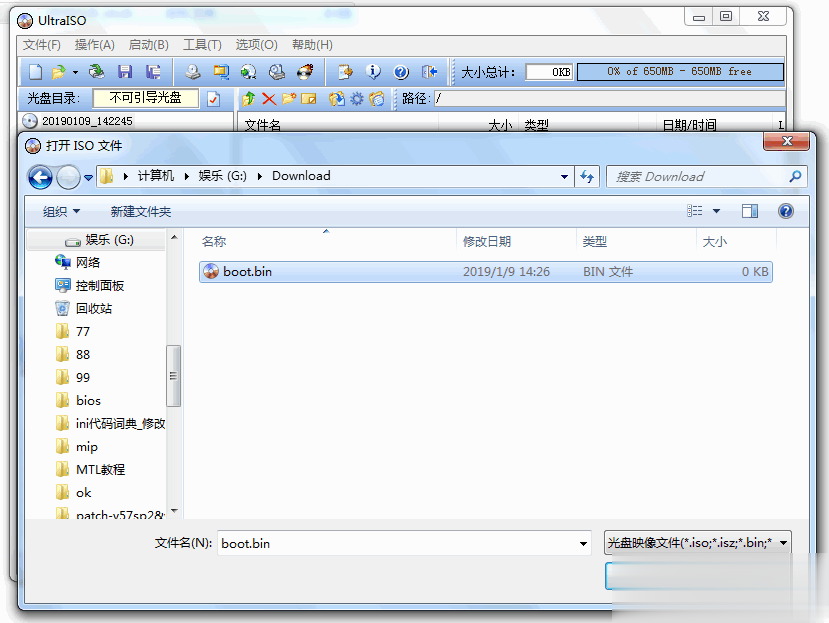829x623 pixels.
Task: Click the register/order notepad icon
Action: click(x=345, y=71)
